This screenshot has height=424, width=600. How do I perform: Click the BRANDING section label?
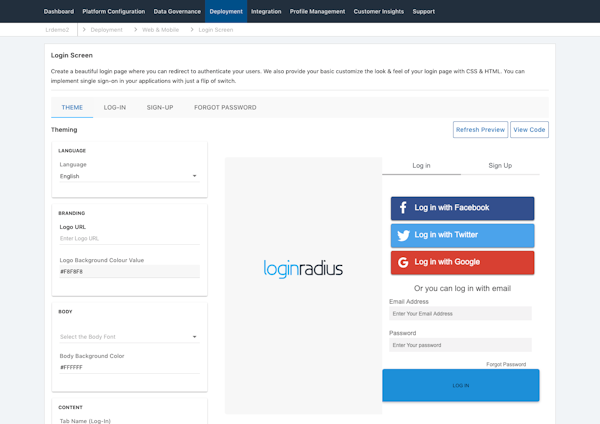tap(72, 213)
